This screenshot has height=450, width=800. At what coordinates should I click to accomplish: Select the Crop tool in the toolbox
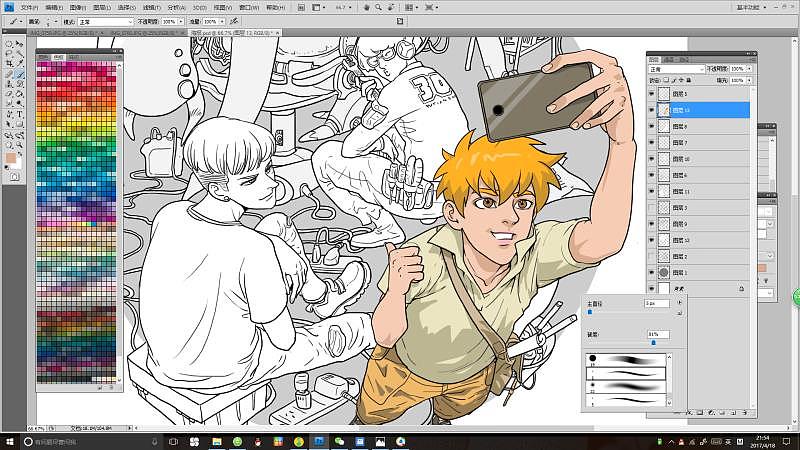point(8,64)
